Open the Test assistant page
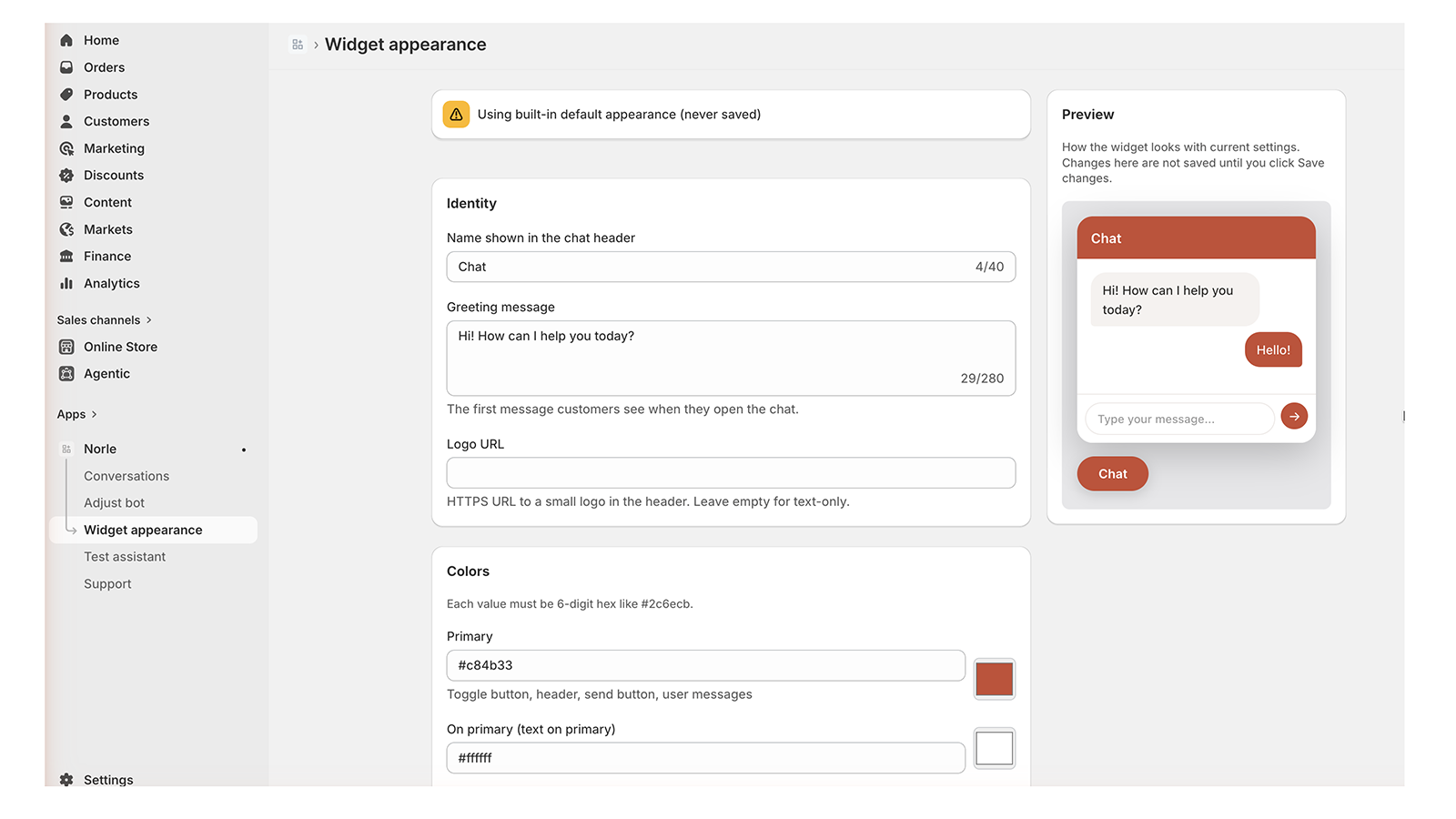 coord(125,557)
